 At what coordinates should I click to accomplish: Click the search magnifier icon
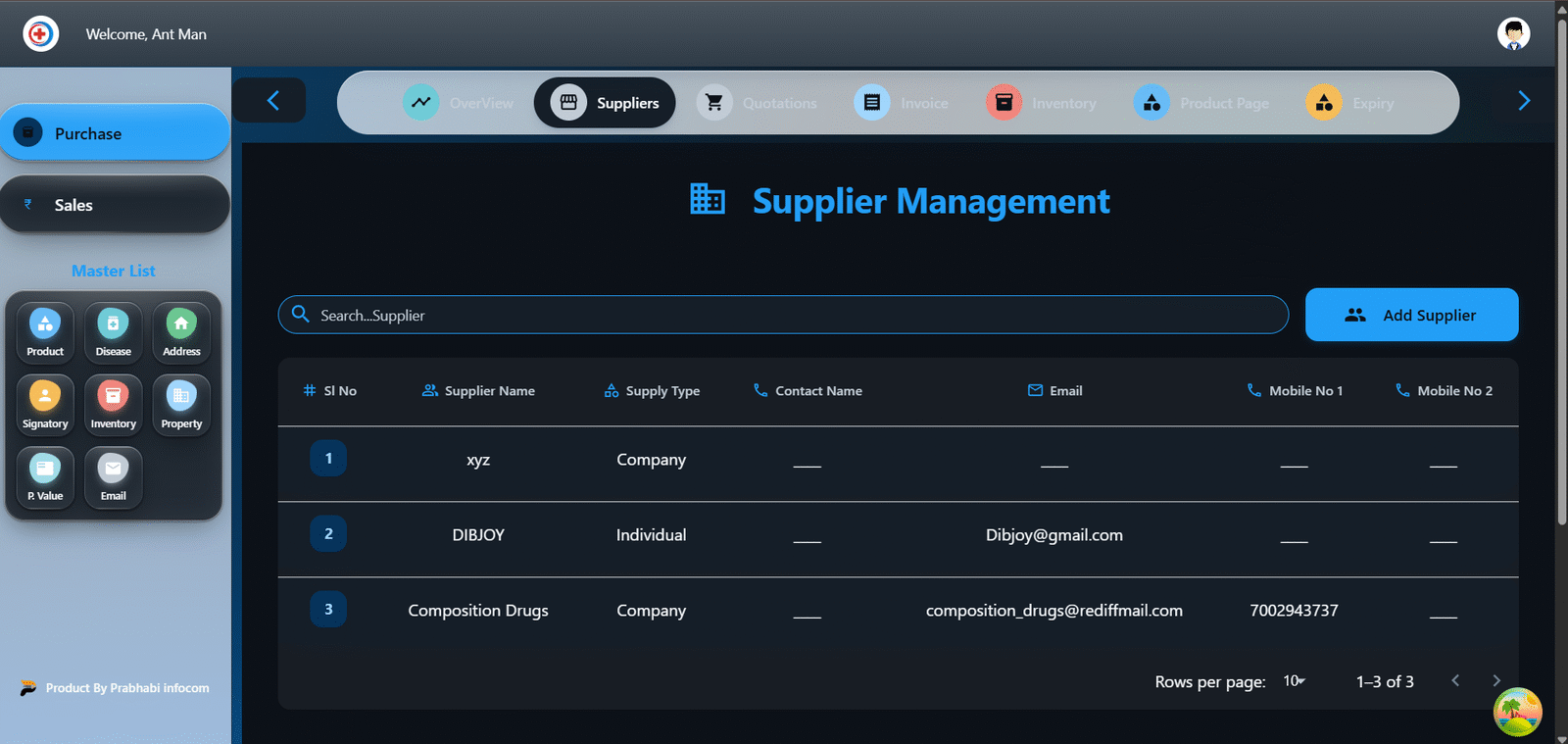click(x=301, y=314)
